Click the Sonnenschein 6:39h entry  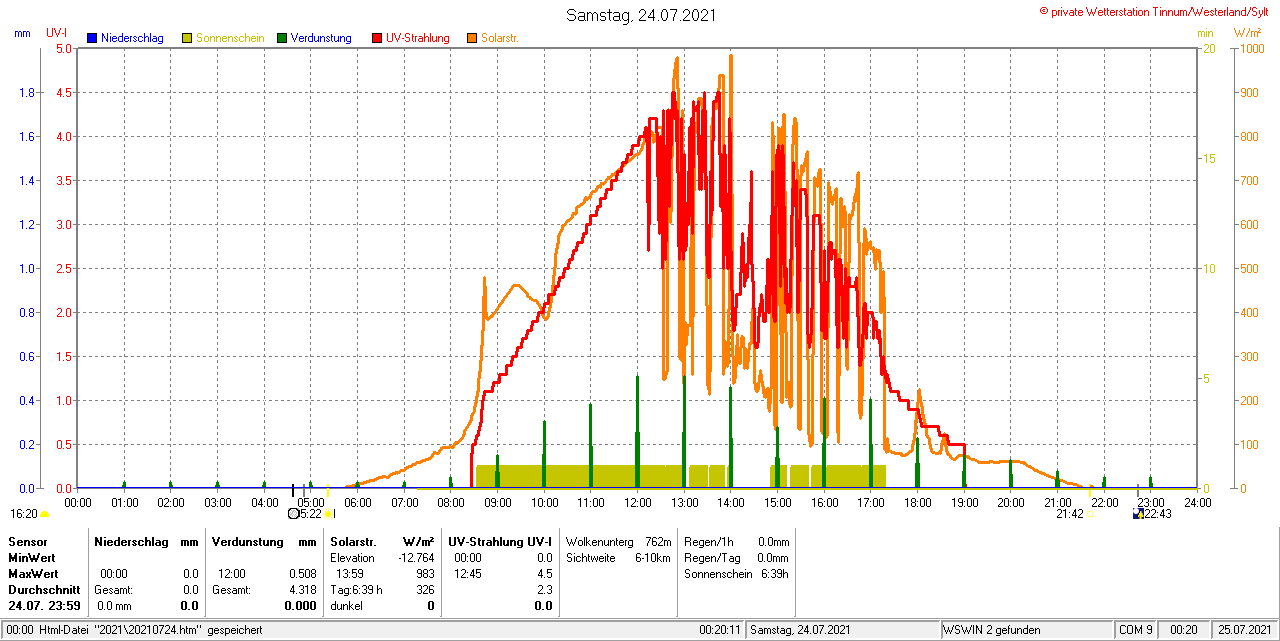737,574
